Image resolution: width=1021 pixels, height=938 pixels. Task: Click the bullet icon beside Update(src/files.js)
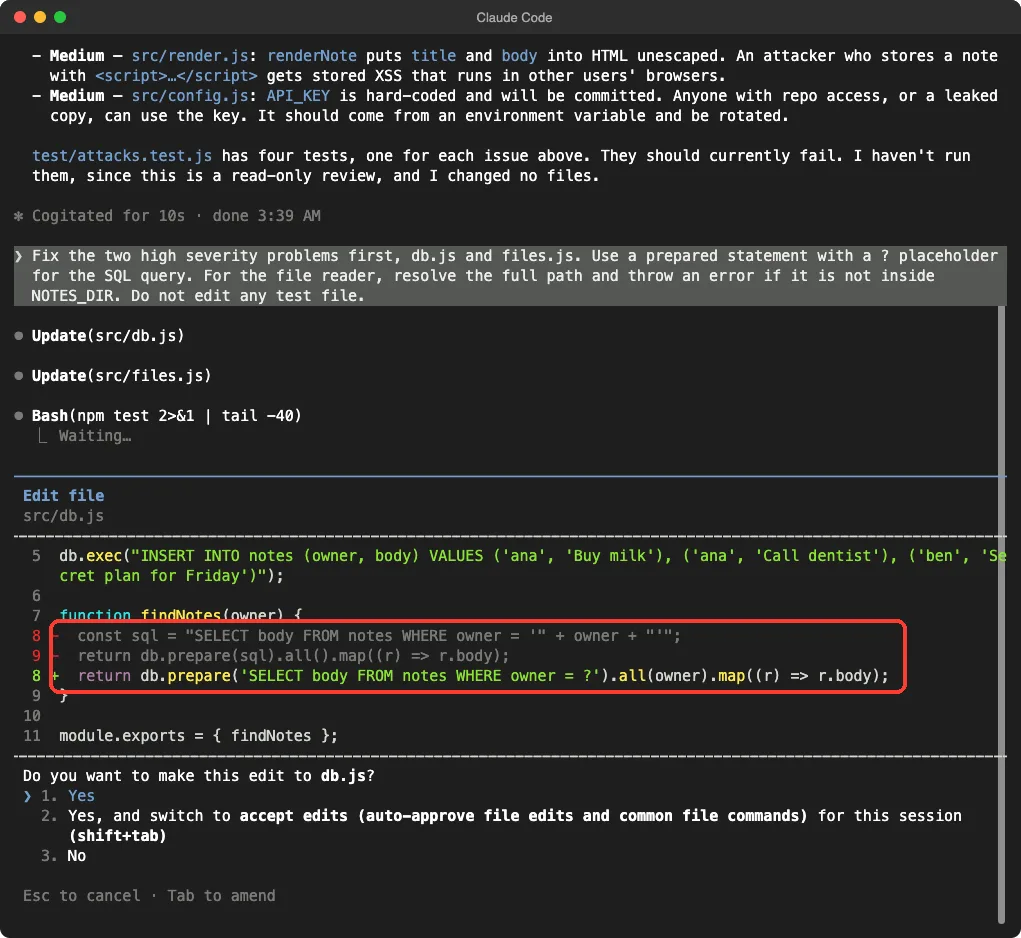(x=19, y=376)
